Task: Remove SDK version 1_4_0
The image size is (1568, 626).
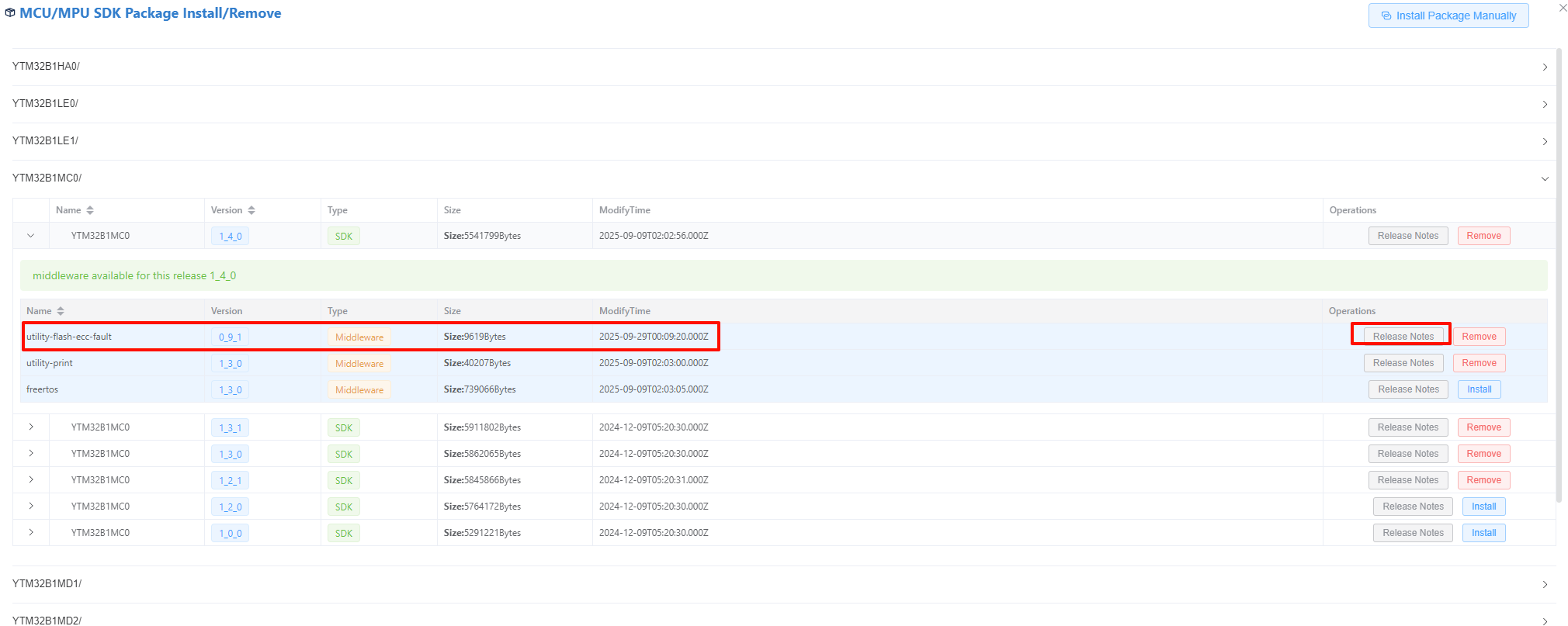Action: click(x=1483, y=236)
